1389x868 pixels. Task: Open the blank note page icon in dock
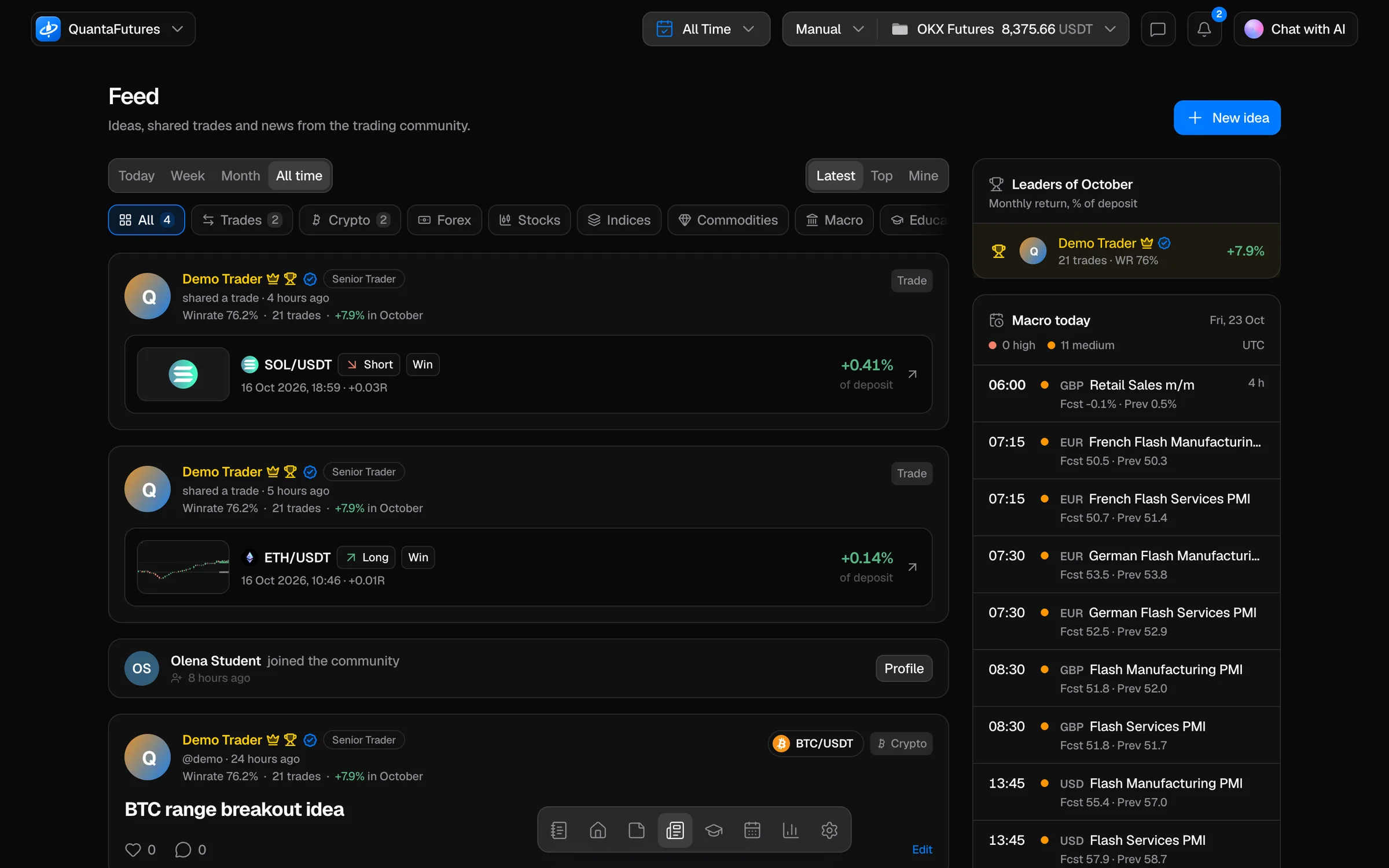coord(637,830)
